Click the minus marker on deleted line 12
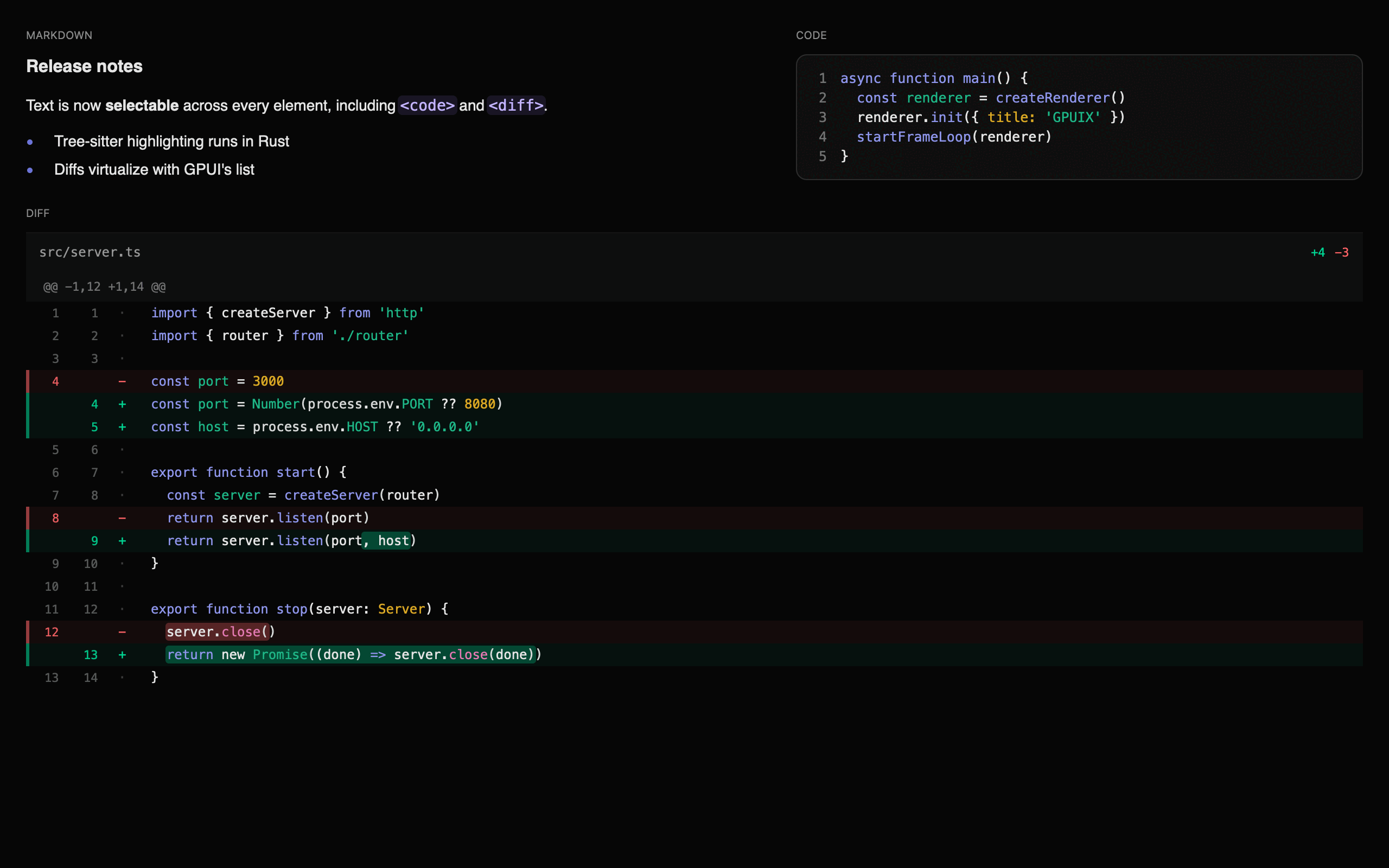This screenshot has height=868, width=1389. [x=122, y=632]
